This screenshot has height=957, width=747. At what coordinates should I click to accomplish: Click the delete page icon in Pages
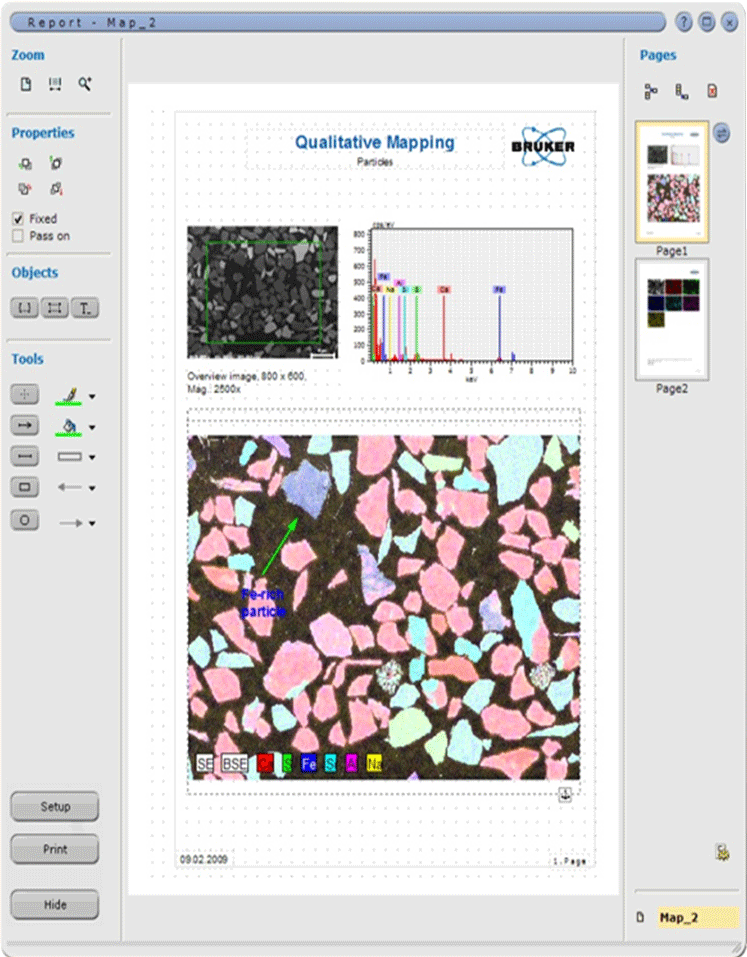[712, 92]
